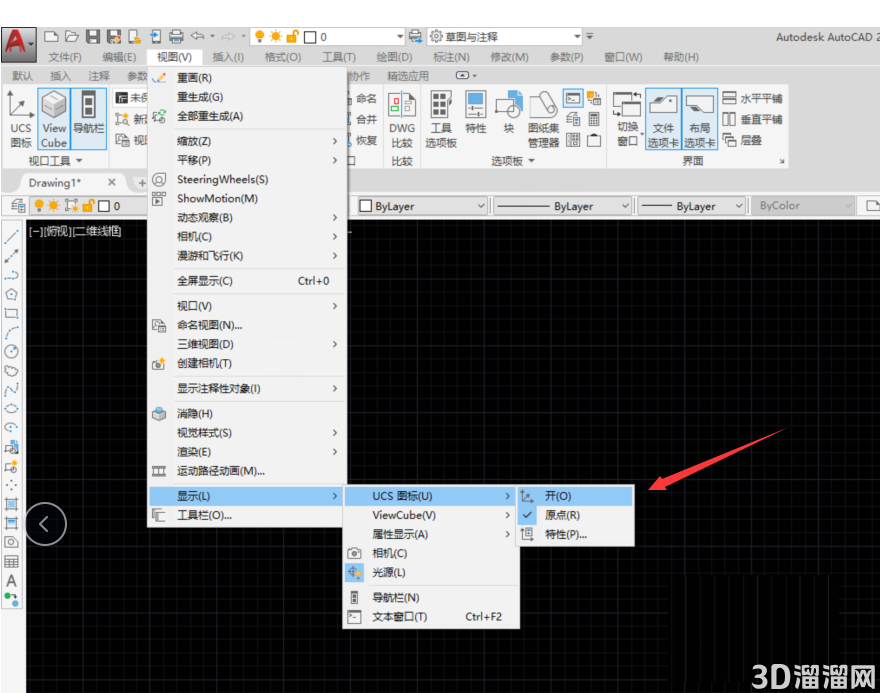
Task: Expand the 视觉样式(S) submenu
Action: point(247,433)
